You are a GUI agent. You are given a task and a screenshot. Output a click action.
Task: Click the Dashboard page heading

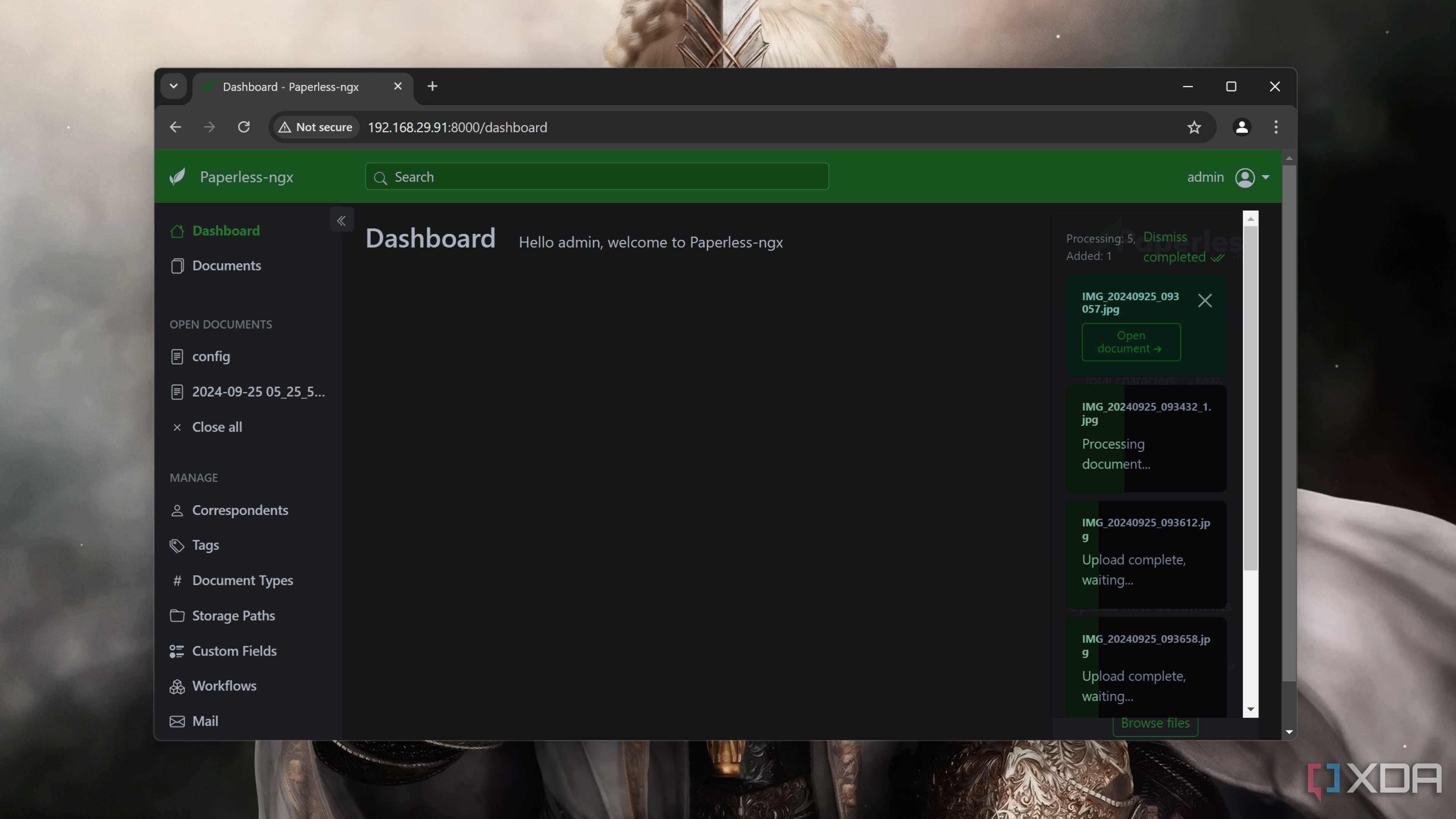pyautogui.click(x=430, y=238)
